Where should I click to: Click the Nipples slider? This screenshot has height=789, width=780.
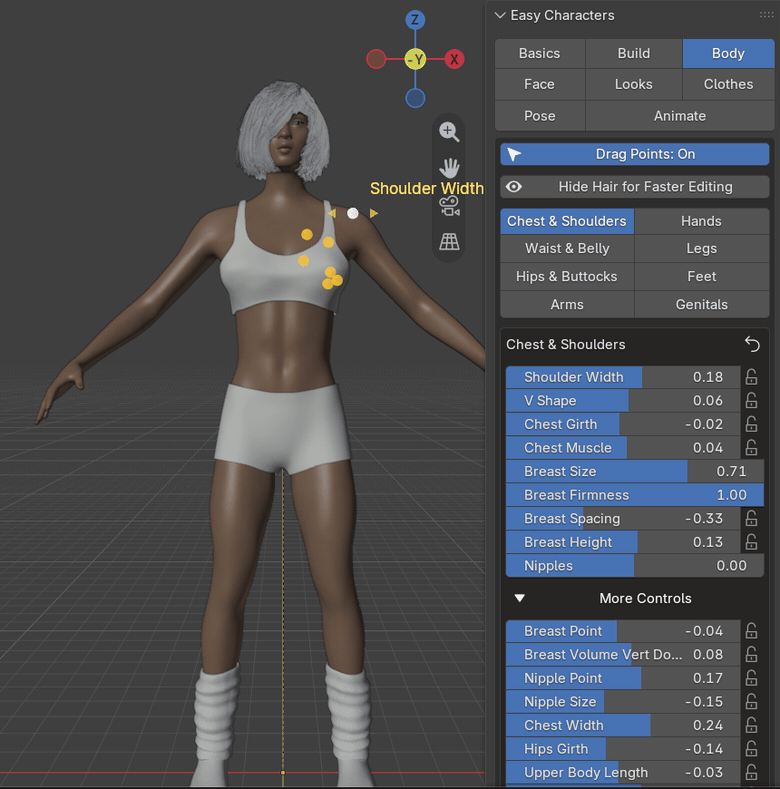pos(635,566)
